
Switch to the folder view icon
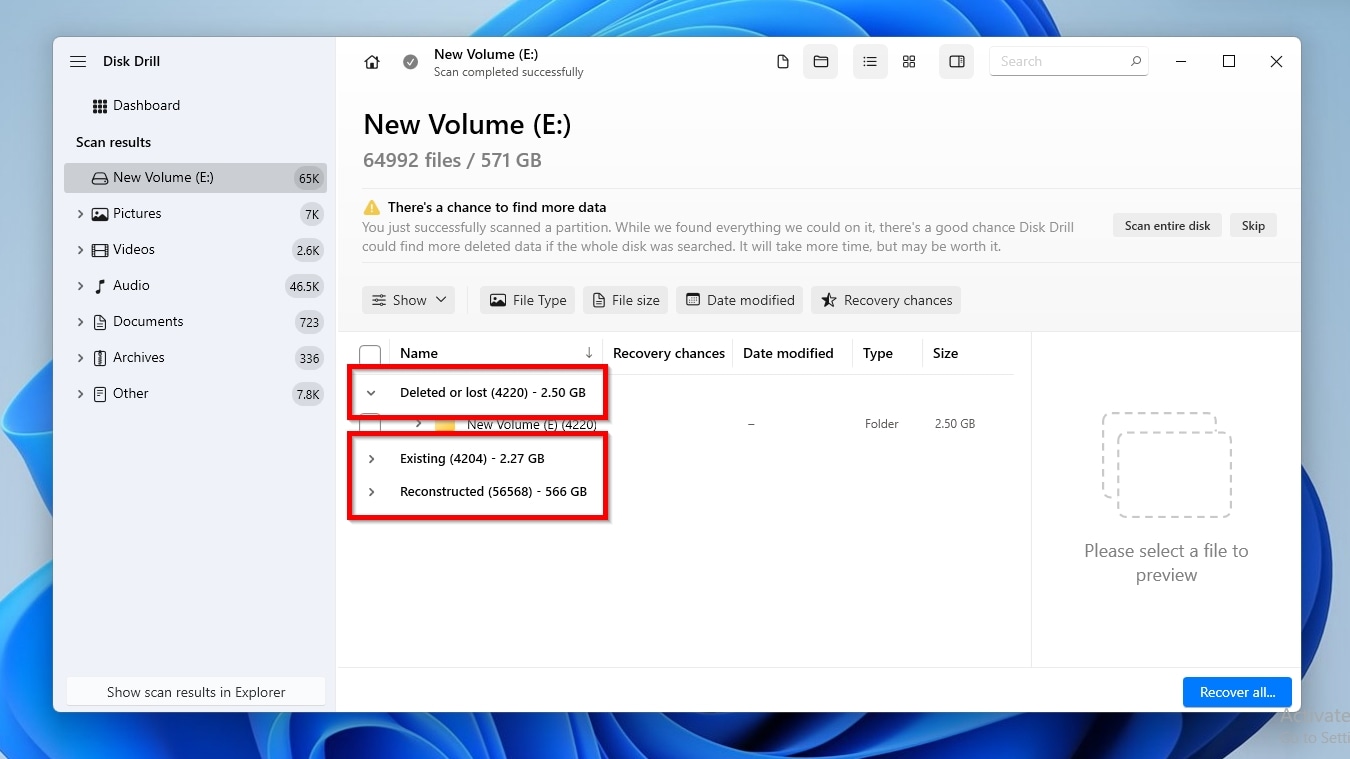(x=821, y=62)
